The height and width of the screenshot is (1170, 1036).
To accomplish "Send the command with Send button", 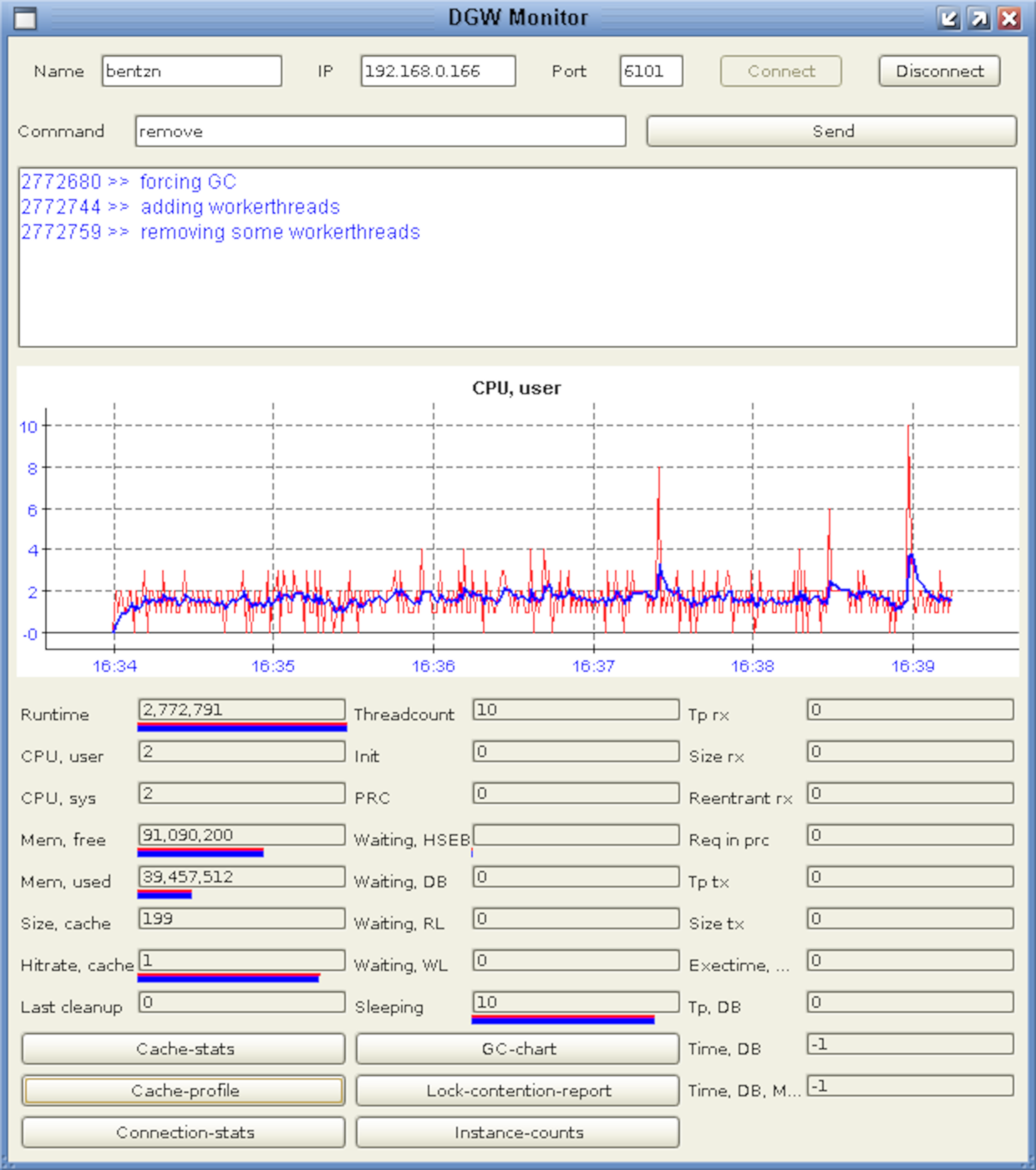I will click(x=831, y=131).
